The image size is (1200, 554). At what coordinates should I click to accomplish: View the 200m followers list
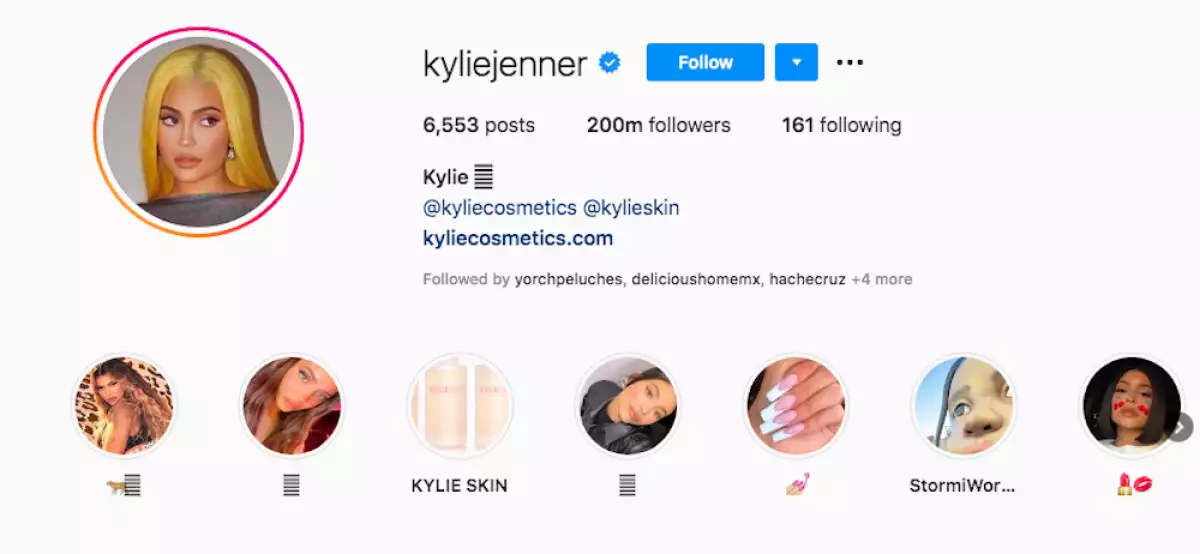coord(658,126)
